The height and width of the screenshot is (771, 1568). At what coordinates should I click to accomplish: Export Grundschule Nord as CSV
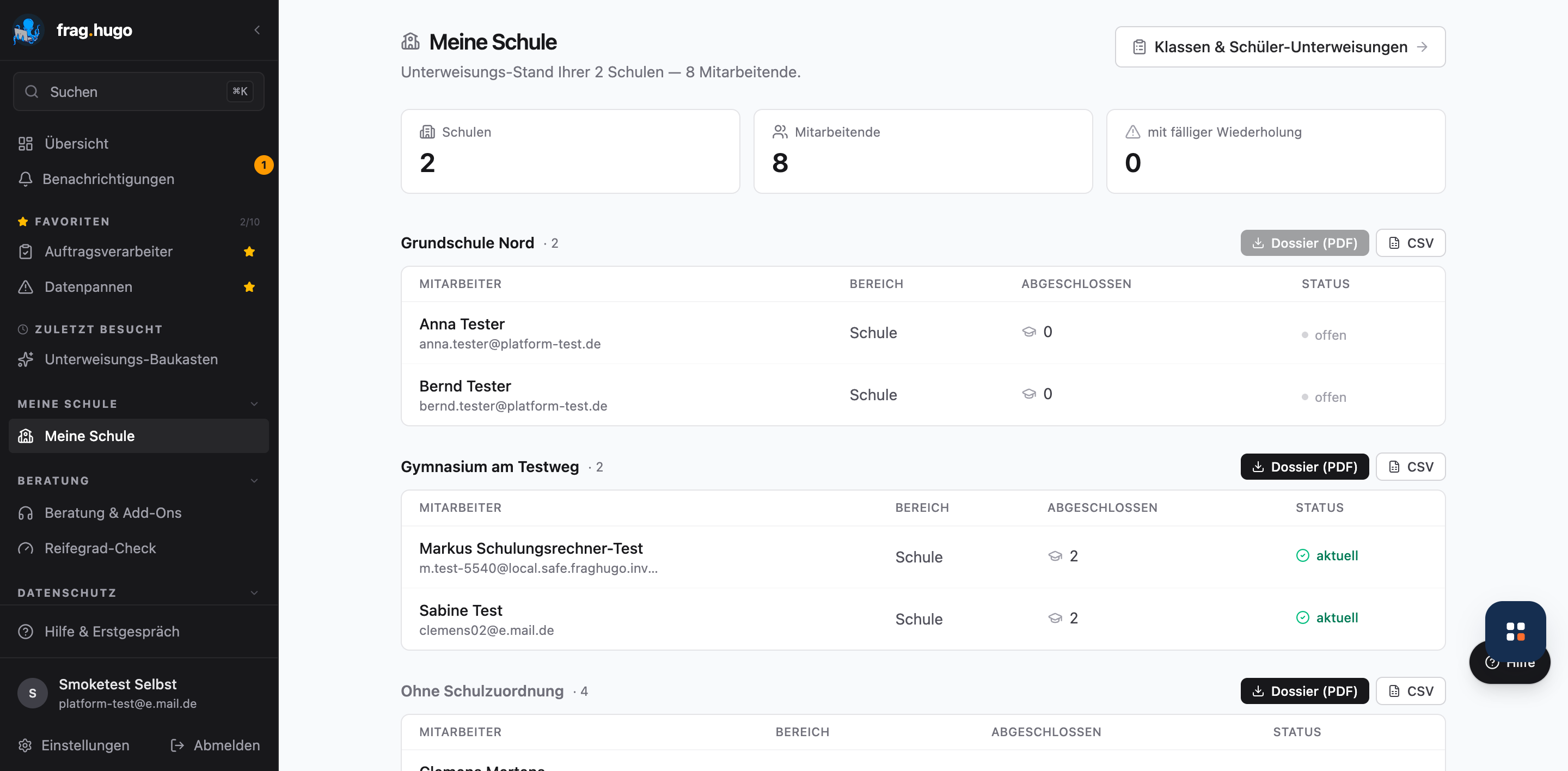[1410, 243]
